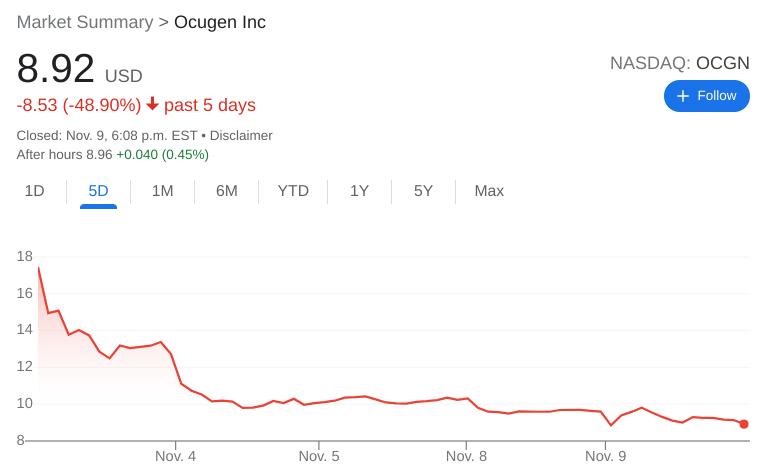Viewport: 777px width, 466px height.
Task: Click the 8.92 USD price
Action: [56, 69]
